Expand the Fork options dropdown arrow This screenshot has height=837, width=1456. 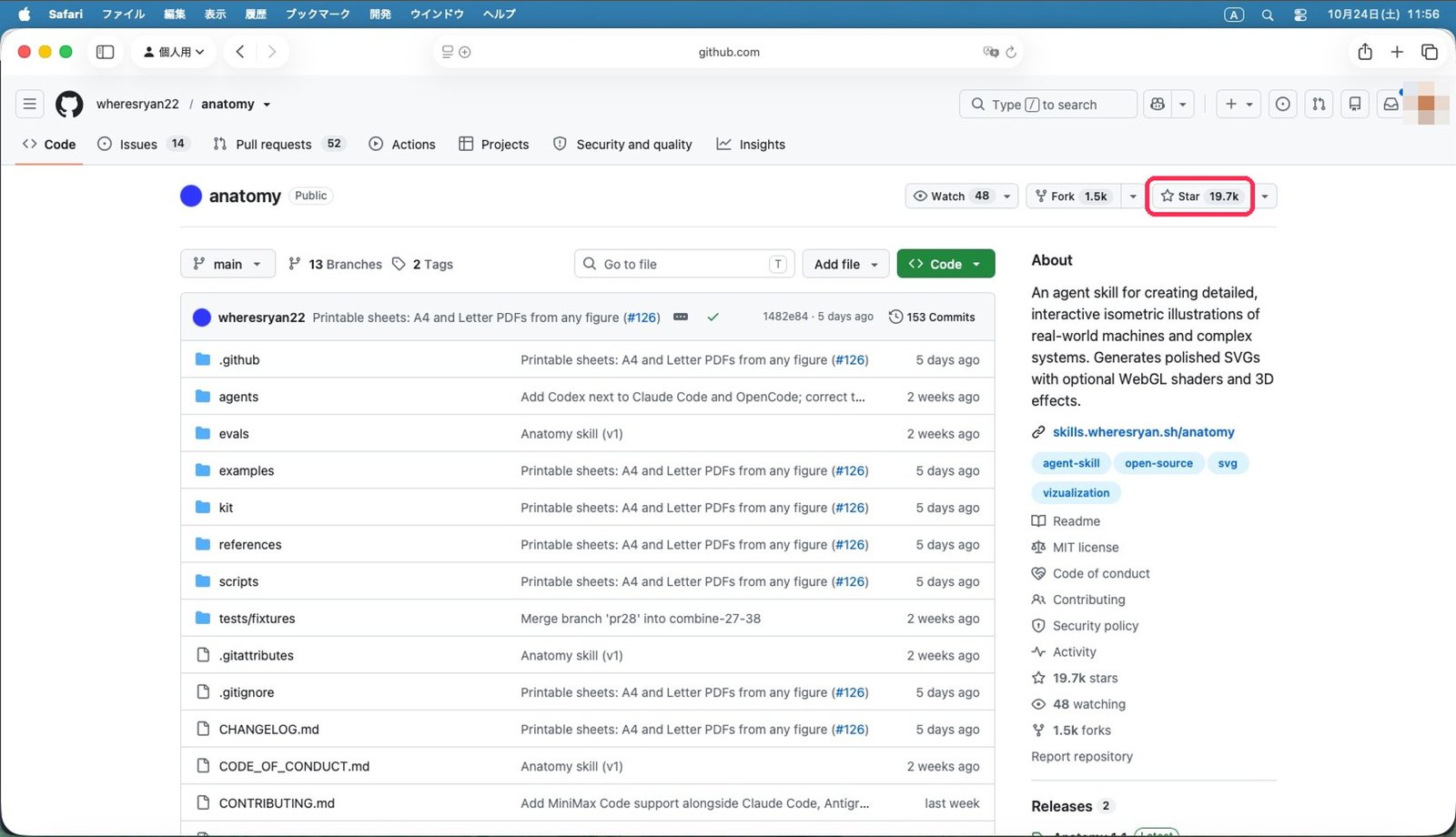pyautogui.click(x=1133, y=197)
